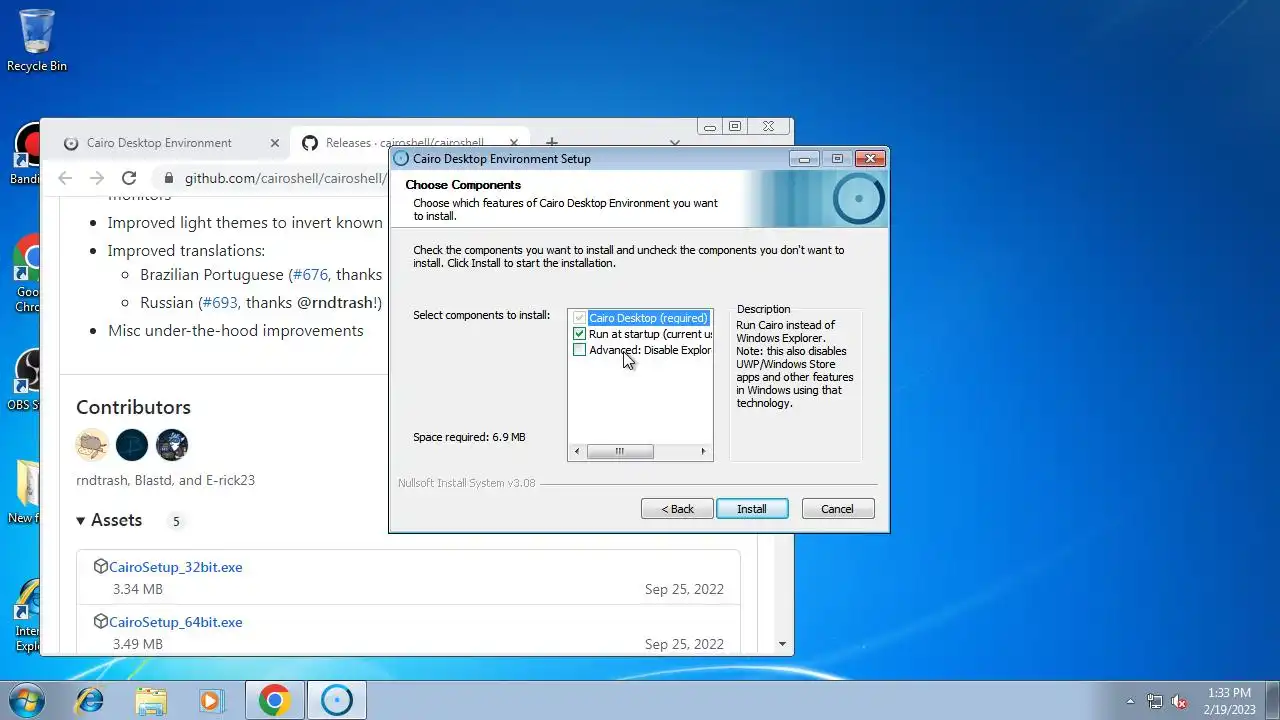Click 'Space required: 6.9 MB' text
Viewport: 1280px width, 720px height.
[x=469, y=437]
